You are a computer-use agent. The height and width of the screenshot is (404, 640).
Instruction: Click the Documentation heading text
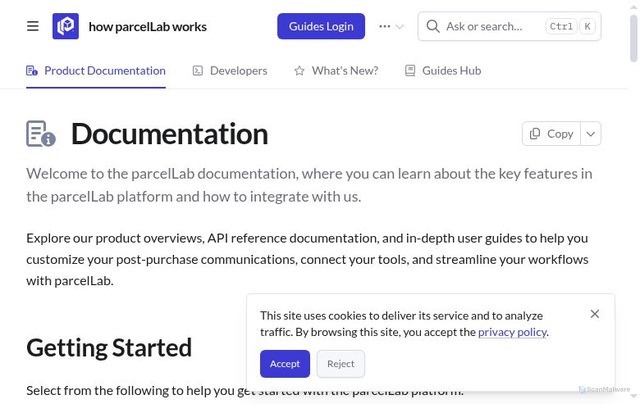click(169, 134)
